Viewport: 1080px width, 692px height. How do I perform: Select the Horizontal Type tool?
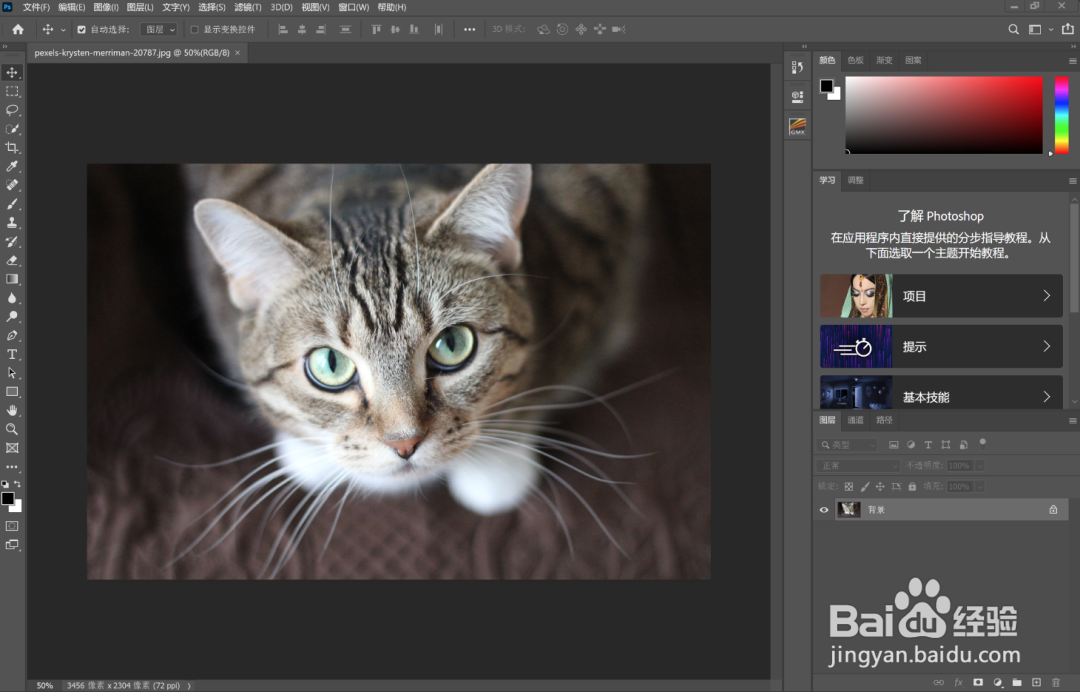click(12, 354)
